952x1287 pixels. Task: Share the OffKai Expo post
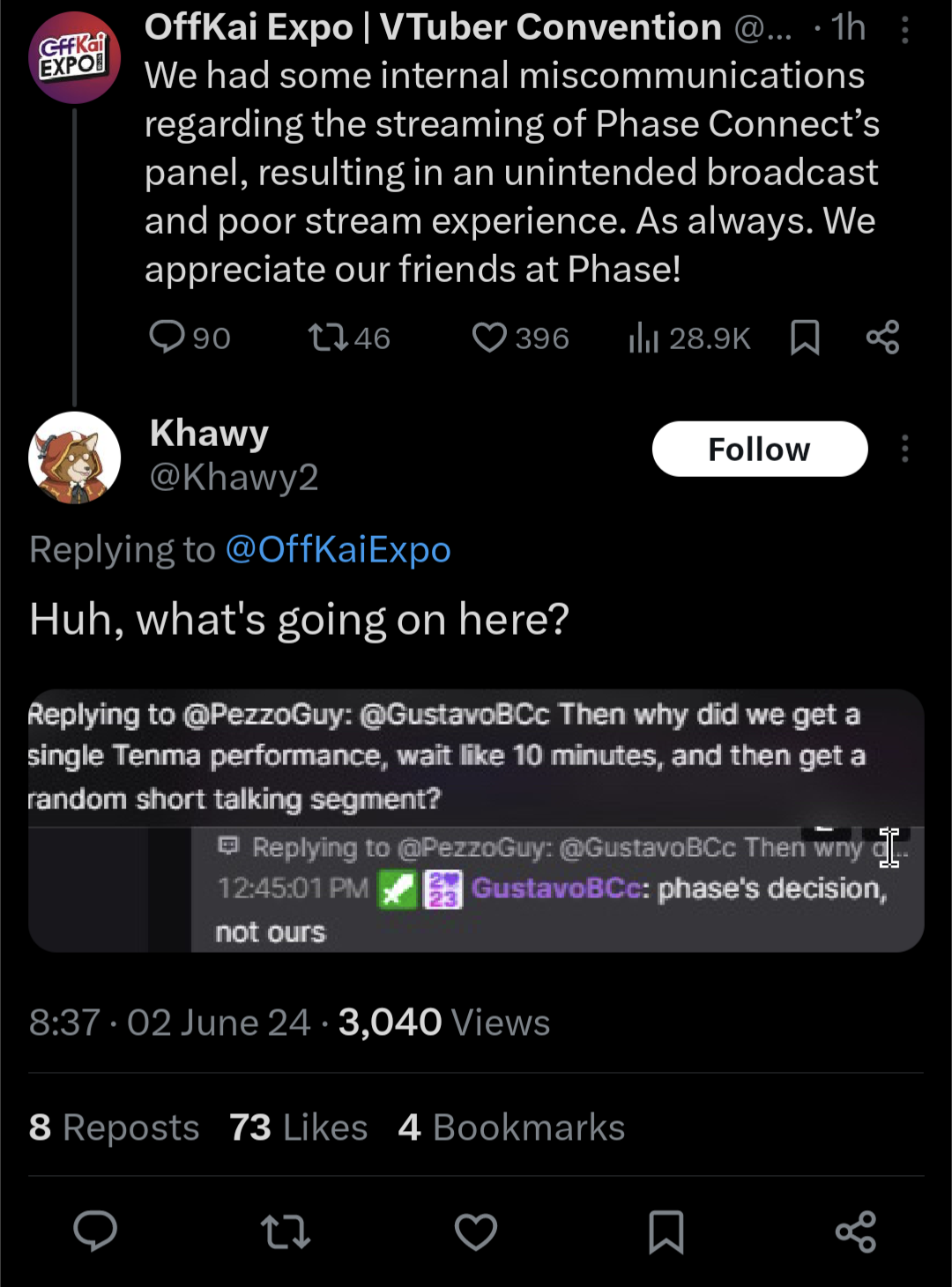pos(882,337)
